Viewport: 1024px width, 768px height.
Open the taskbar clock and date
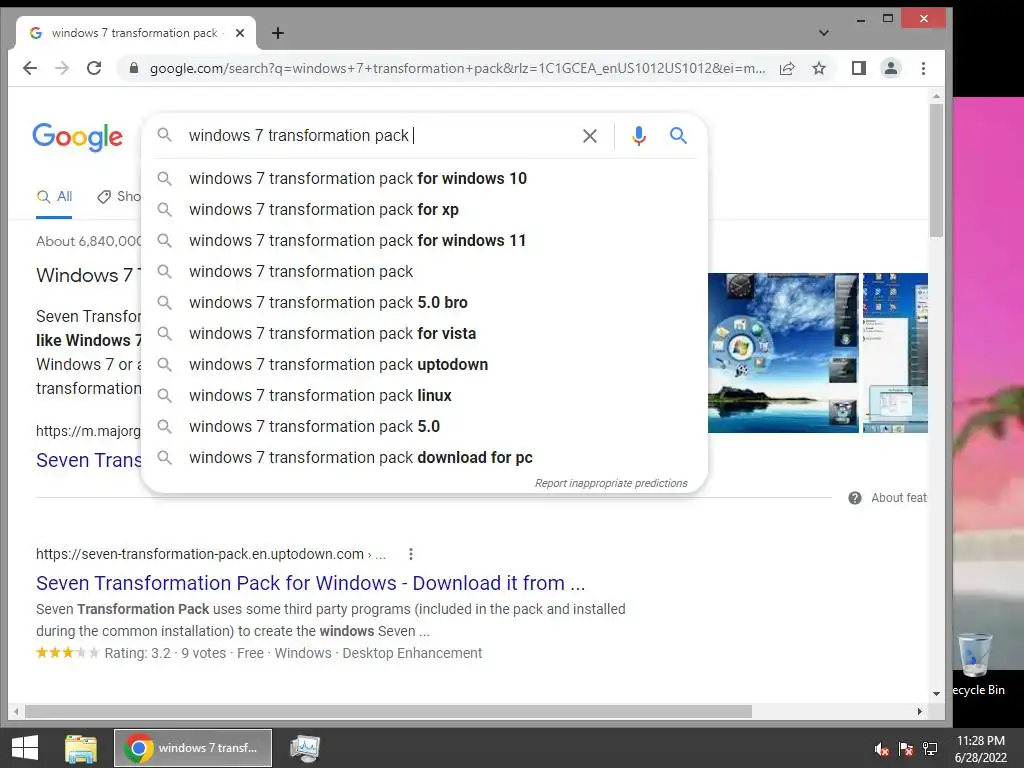point(981,748)
